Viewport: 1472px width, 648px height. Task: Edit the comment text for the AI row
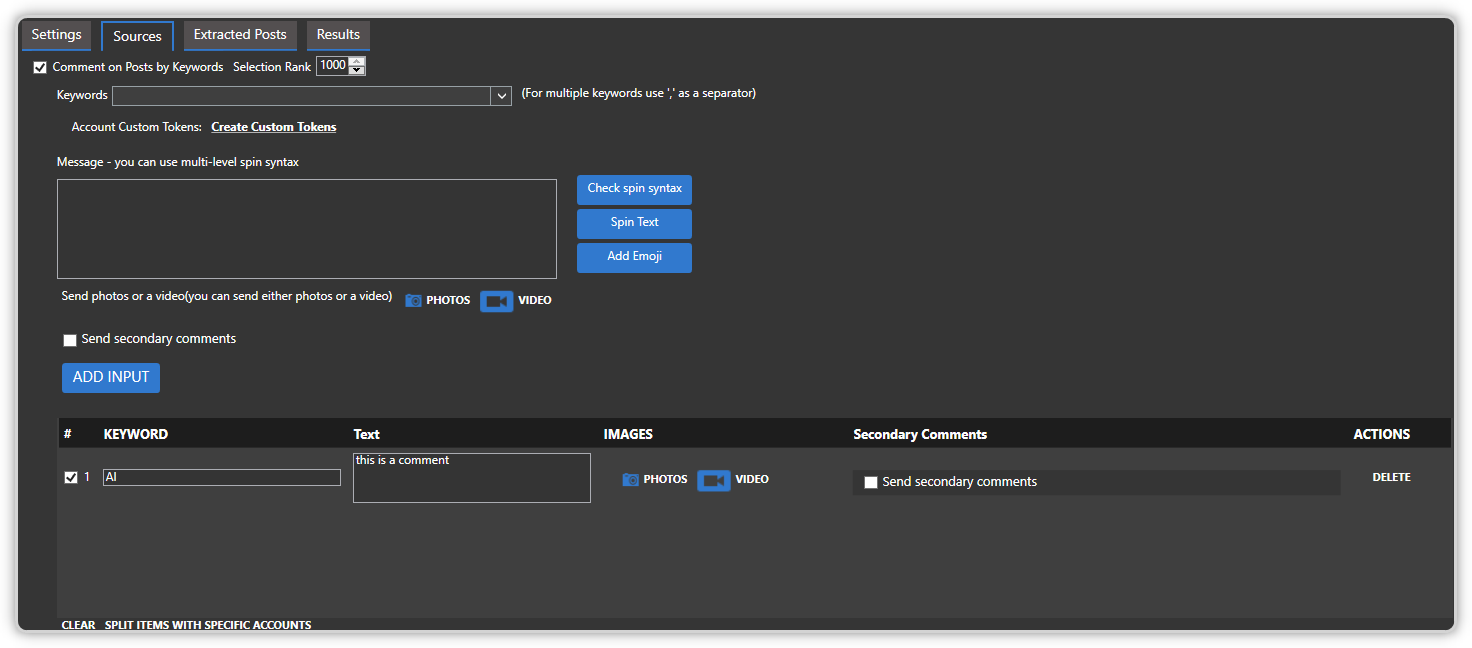[x=471, y=477]
